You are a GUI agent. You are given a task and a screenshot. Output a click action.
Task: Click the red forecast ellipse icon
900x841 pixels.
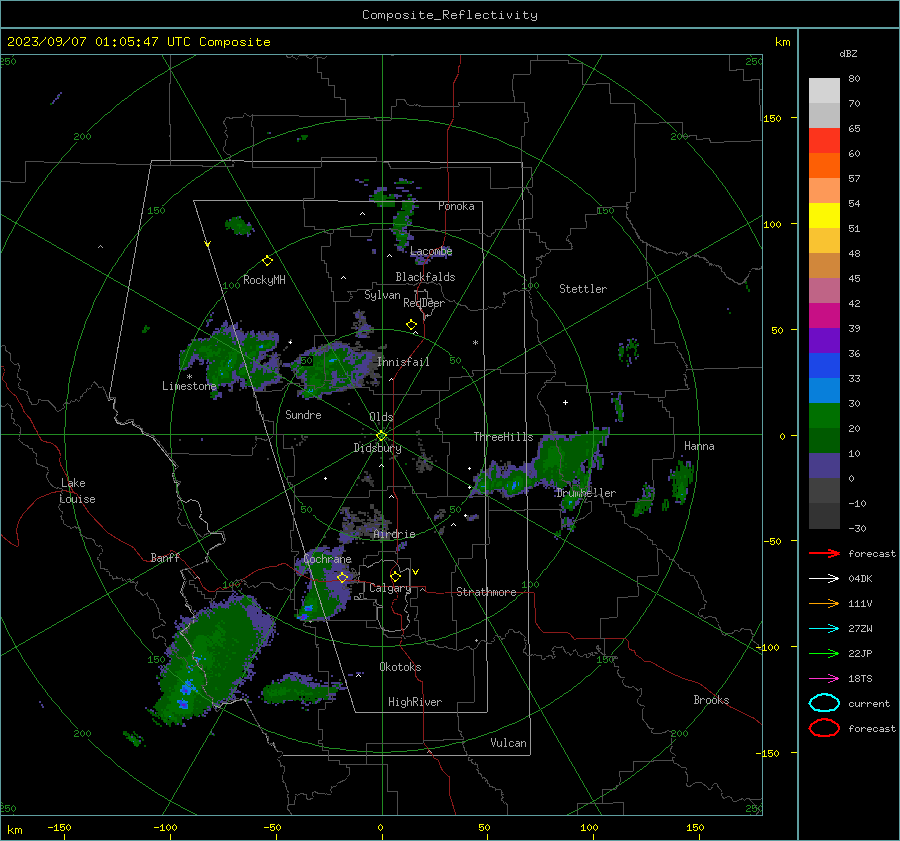click(824, 728)
